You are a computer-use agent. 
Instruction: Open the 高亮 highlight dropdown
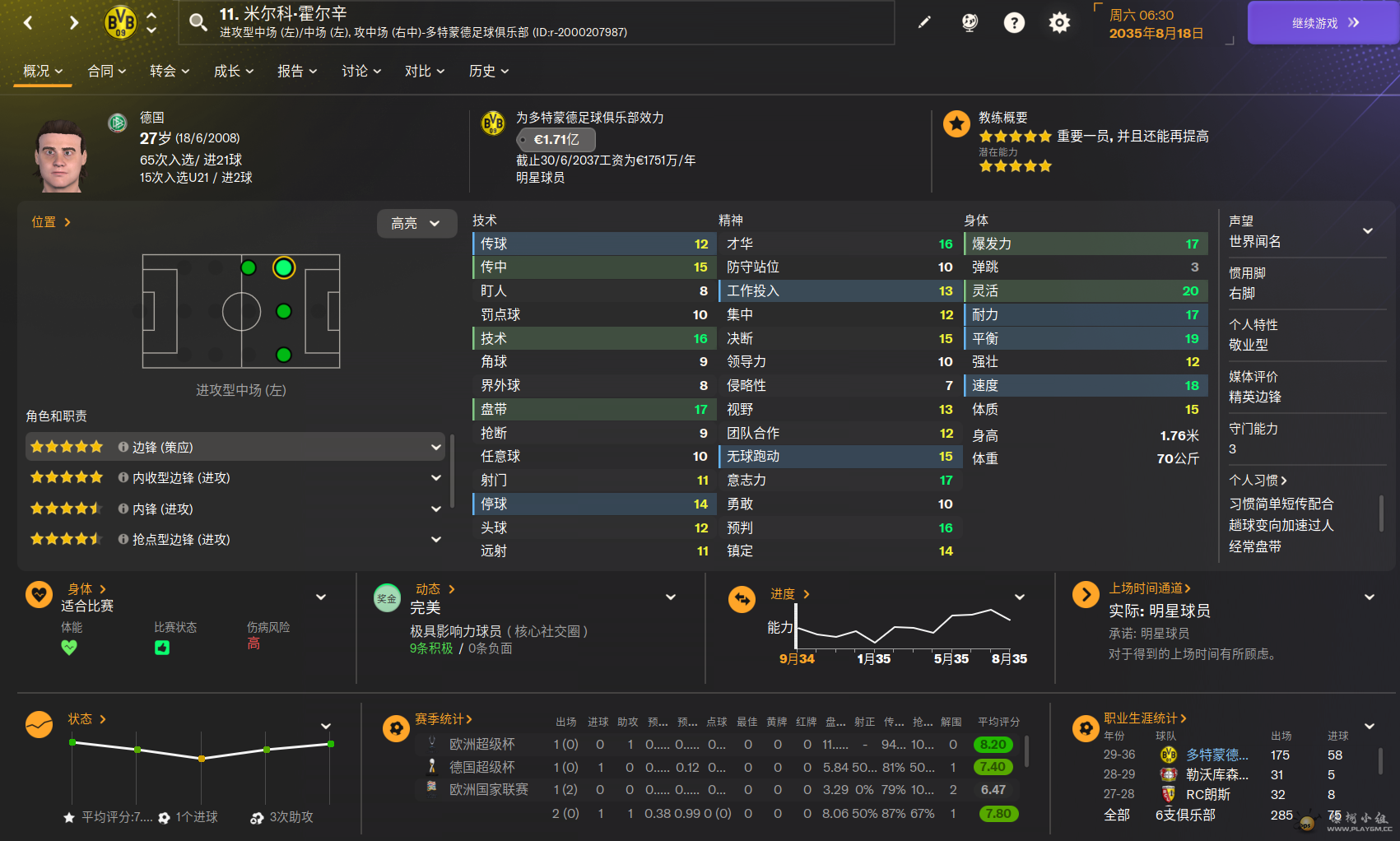click(416, 223)
